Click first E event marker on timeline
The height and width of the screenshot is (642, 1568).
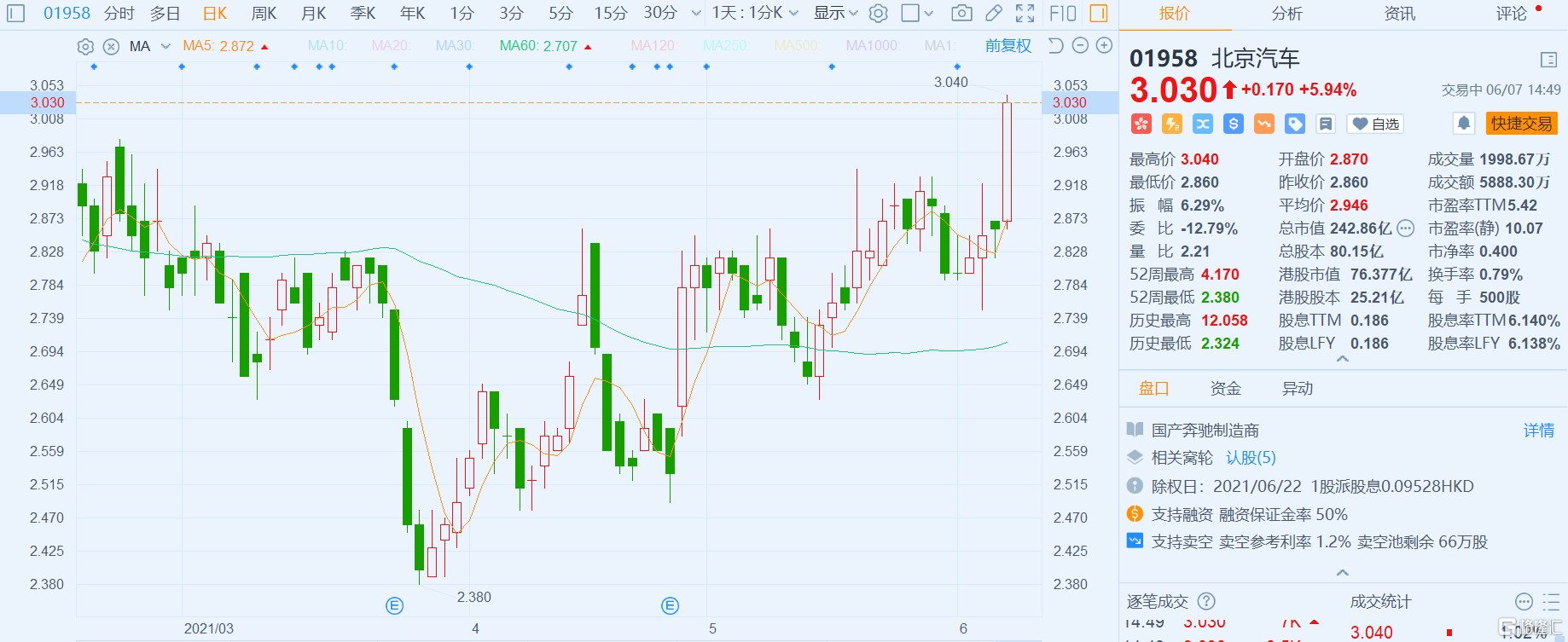coord(394,606)
